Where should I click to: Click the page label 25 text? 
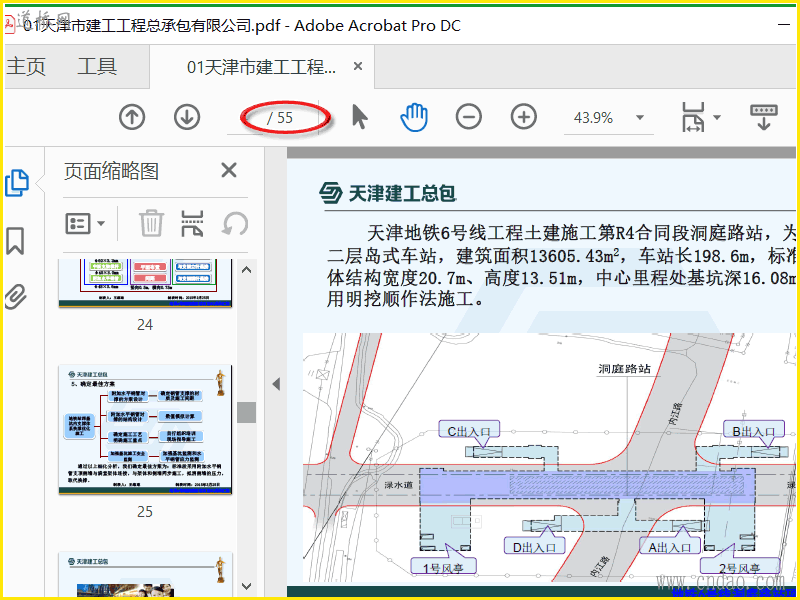point(145,511)
